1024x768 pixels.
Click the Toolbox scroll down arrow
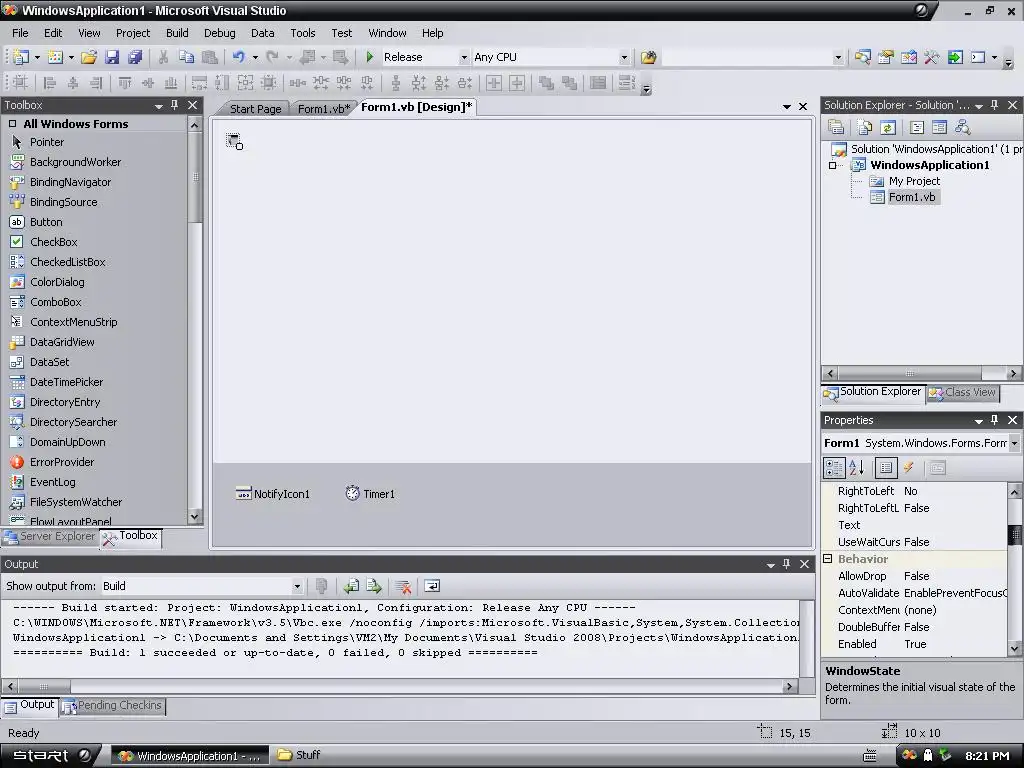pos(195,517)
